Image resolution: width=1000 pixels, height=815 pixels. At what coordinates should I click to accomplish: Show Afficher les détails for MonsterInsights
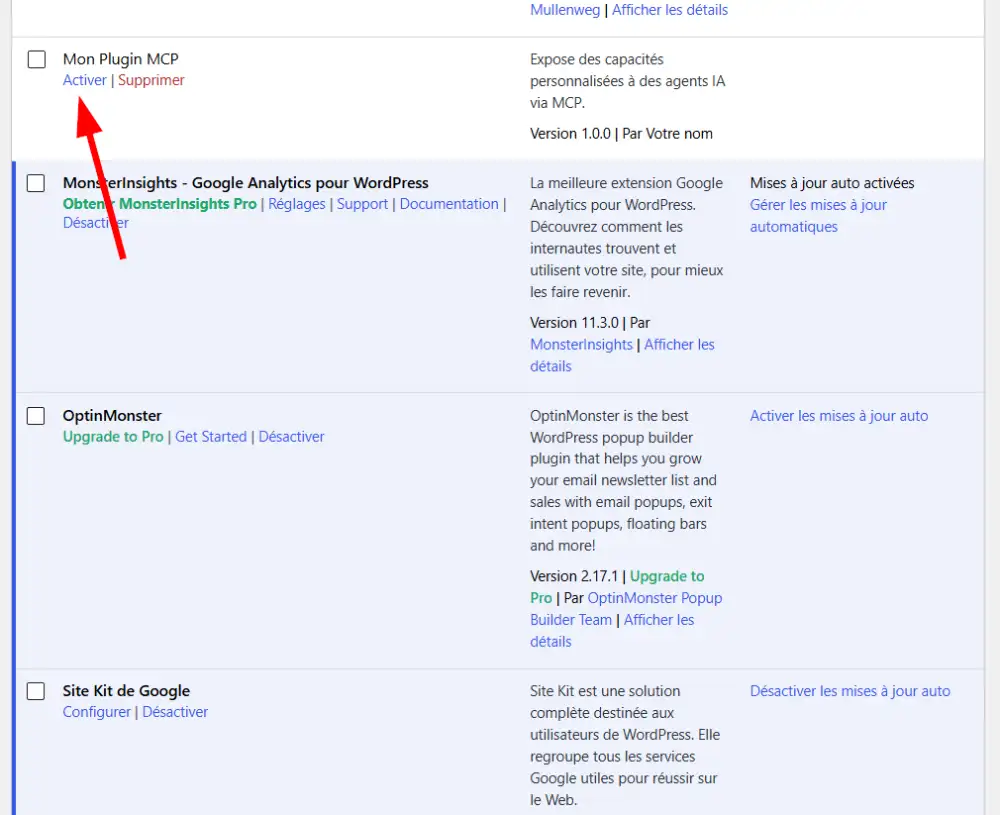pos(622,355)
